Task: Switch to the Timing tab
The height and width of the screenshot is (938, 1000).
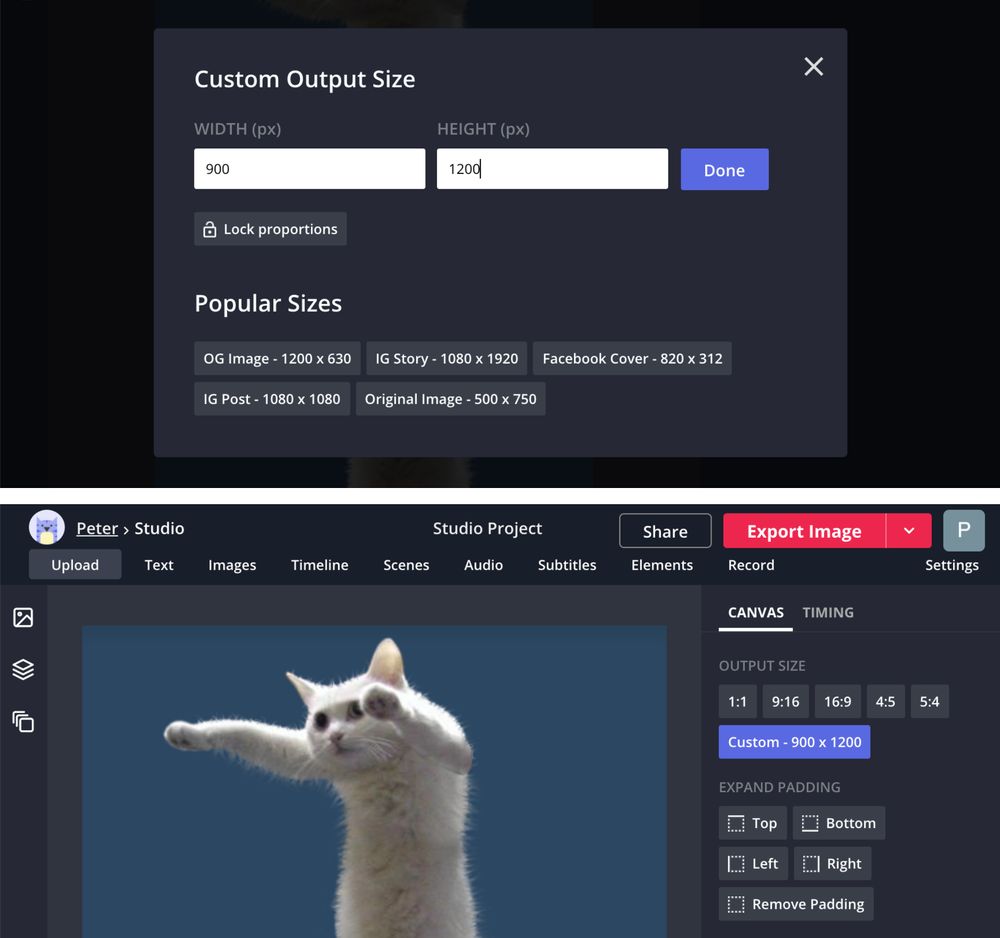Action: pos(828,612)
